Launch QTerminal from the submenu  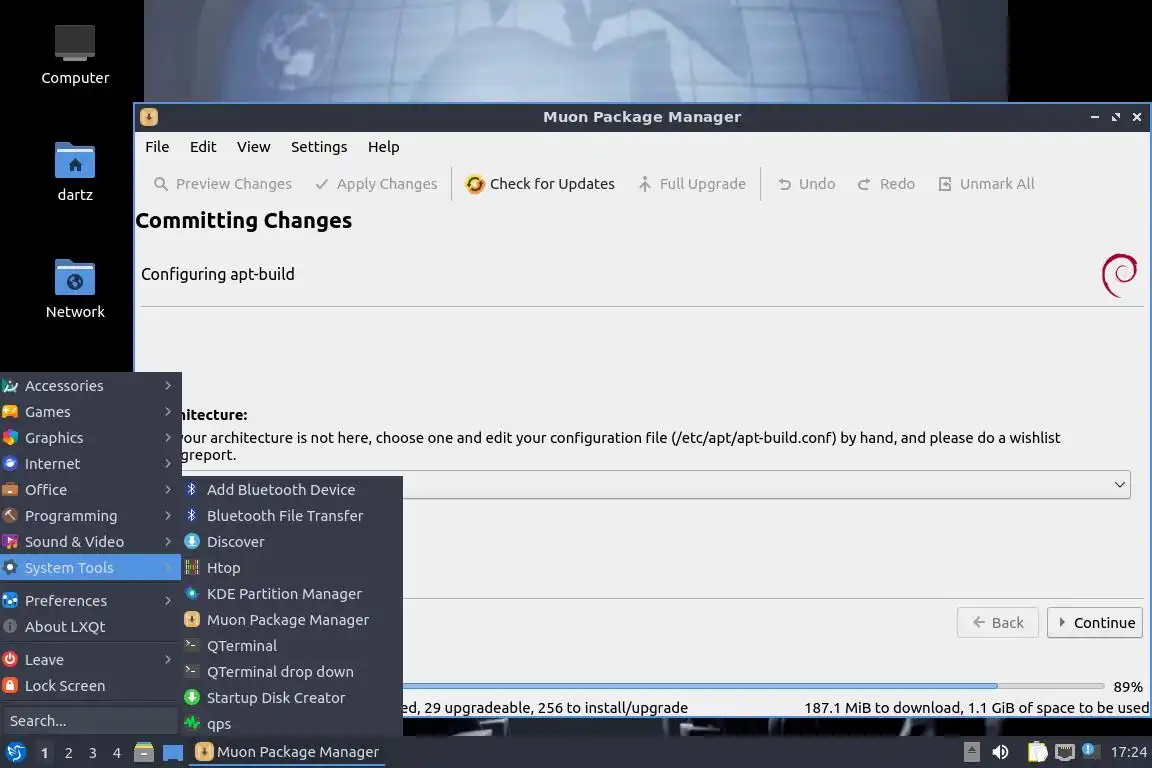[x=292, y=646]
